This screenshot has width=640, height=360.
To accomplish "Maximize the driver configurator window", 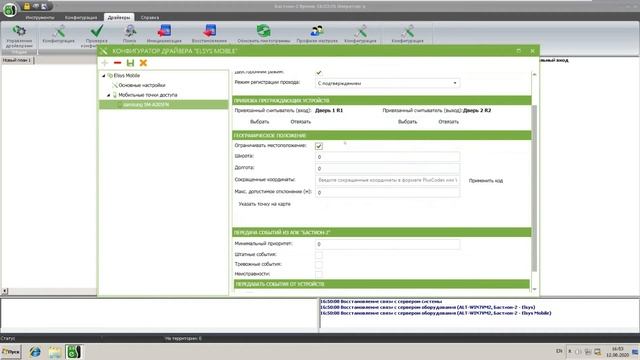I will 518,51.
